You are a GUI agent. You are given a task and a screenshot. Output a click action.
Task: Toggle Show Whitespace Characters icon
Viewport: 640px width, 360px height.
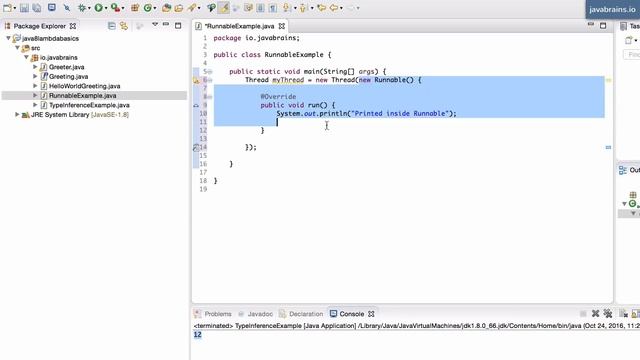tap(273, 8)
